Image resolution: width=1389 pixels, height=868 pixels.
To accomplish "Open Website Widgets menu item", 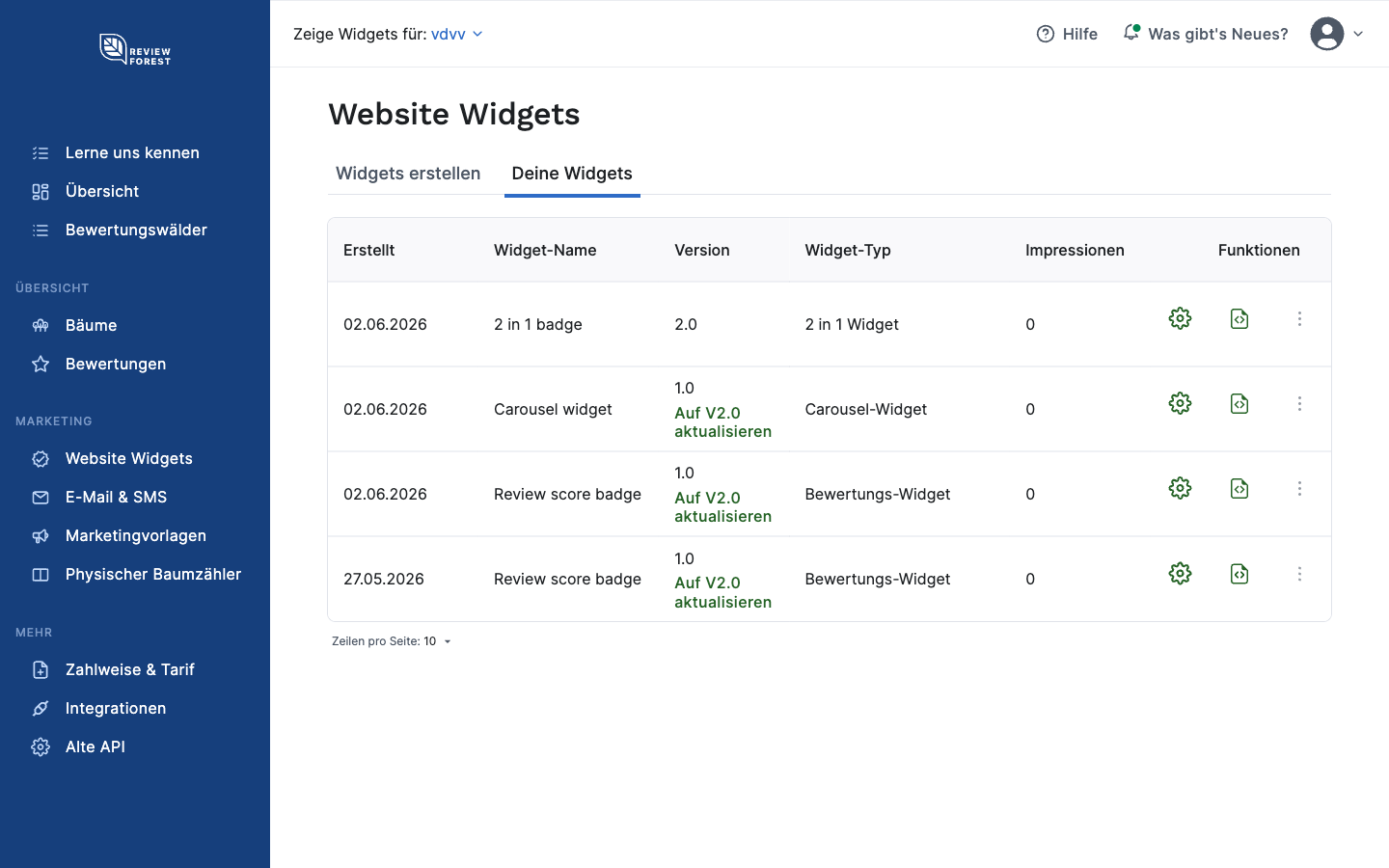I will point(129,459).
